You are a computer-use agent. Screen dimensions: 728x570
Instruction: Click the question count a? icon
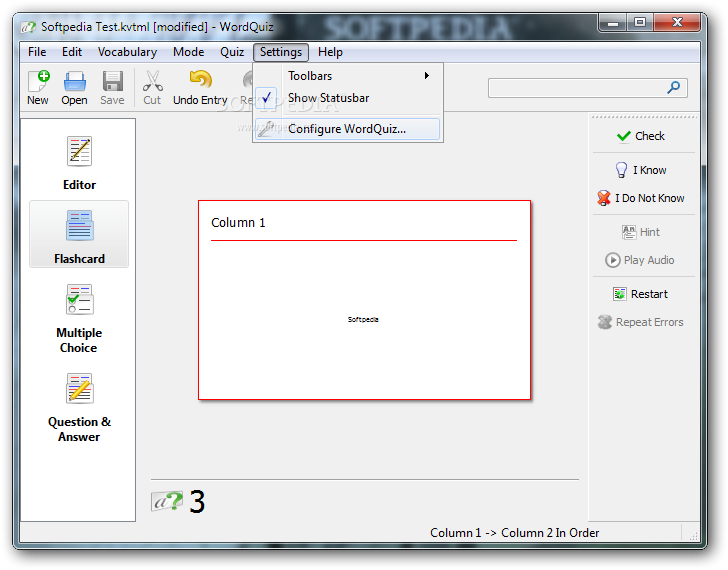[167, 501]
